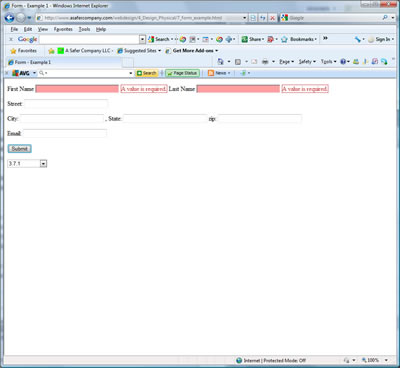
Task: Open the Page dropdown in command bar
Action: [x=286, y=62]
